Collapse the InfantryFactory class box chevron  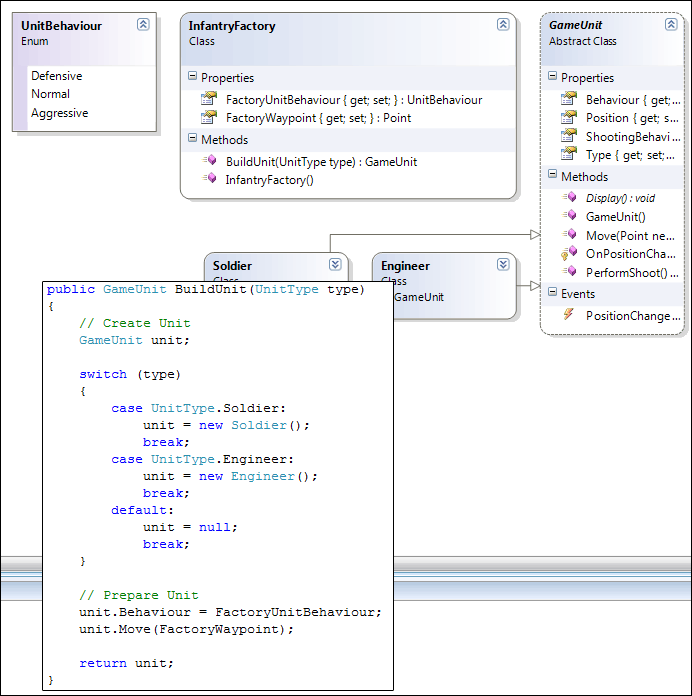click(503, 24)
